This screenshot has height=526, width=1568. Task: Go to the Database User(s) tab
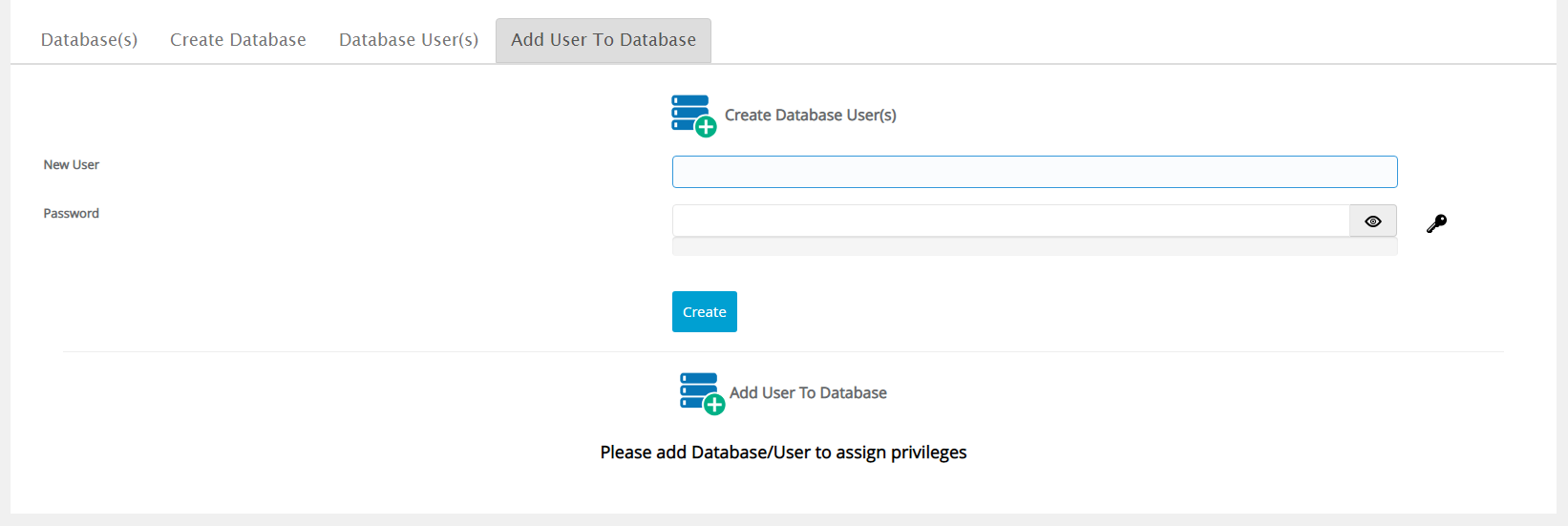point(409,40)
